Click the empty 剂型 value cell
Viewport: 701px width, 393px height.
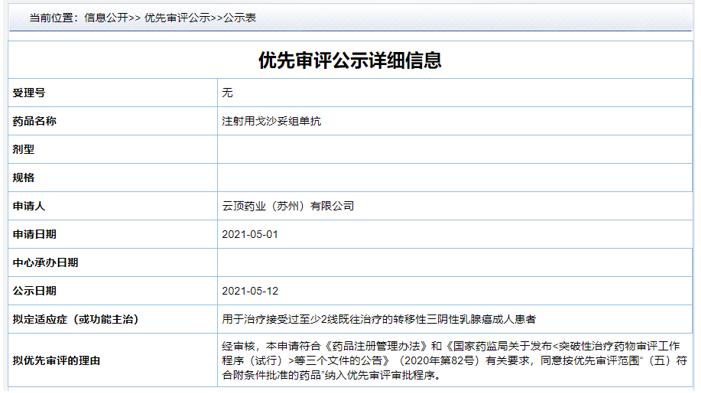click(455, 149)
